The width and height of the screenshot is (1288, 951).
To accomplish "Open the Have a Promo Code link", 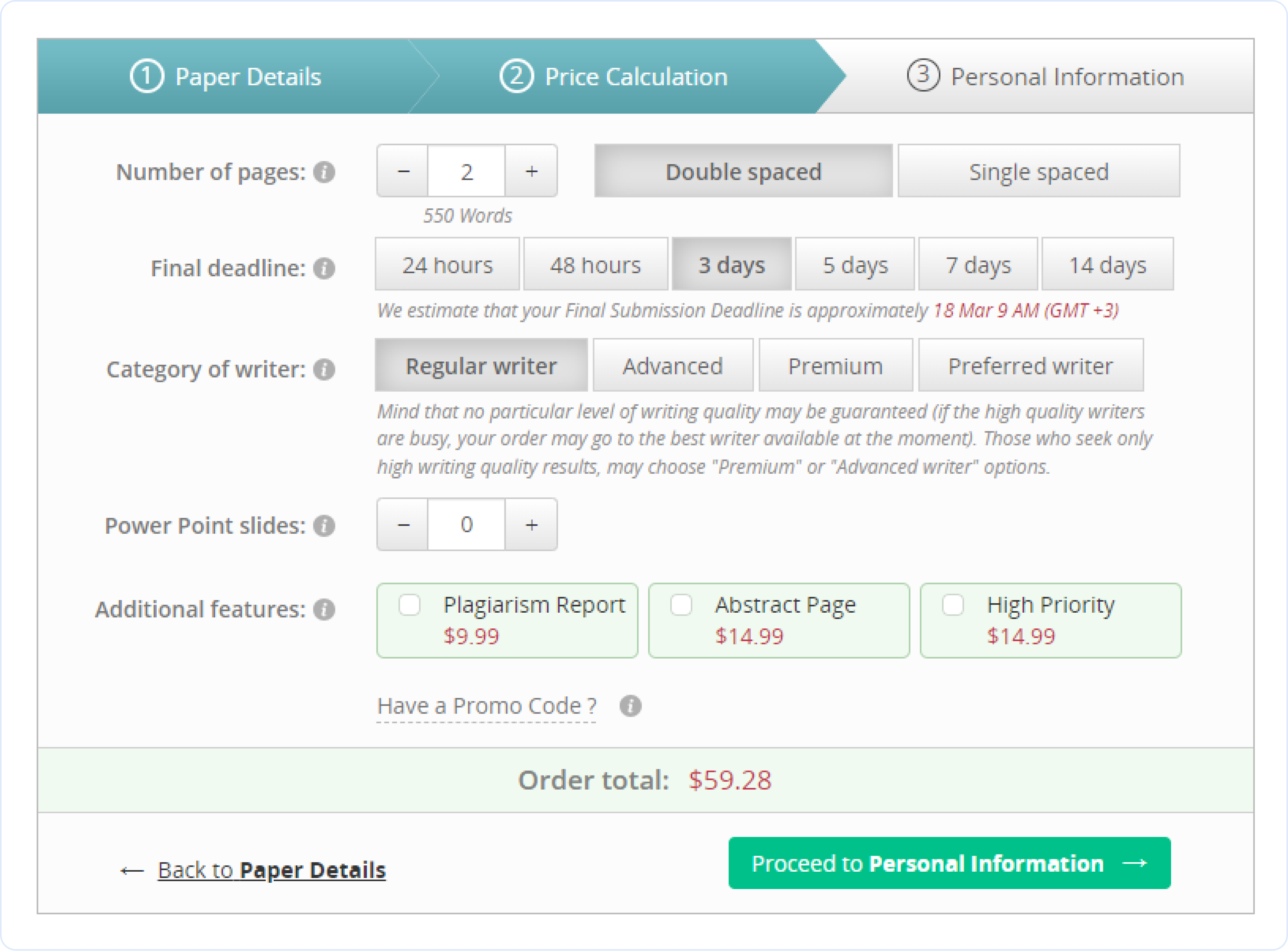I will point(486,706).
